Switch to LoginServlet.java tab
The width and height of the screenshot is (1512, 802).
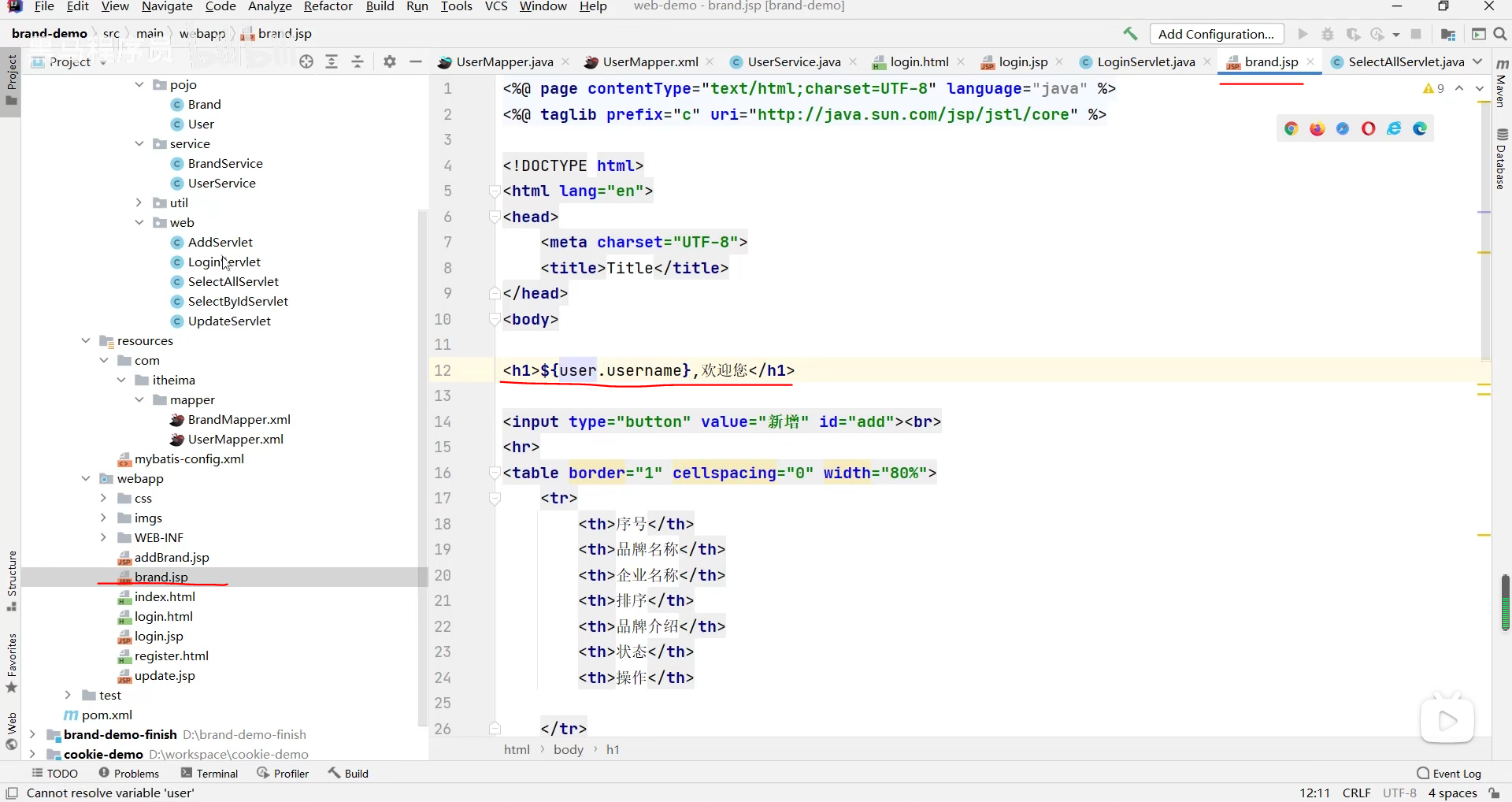coord(1145,61)
